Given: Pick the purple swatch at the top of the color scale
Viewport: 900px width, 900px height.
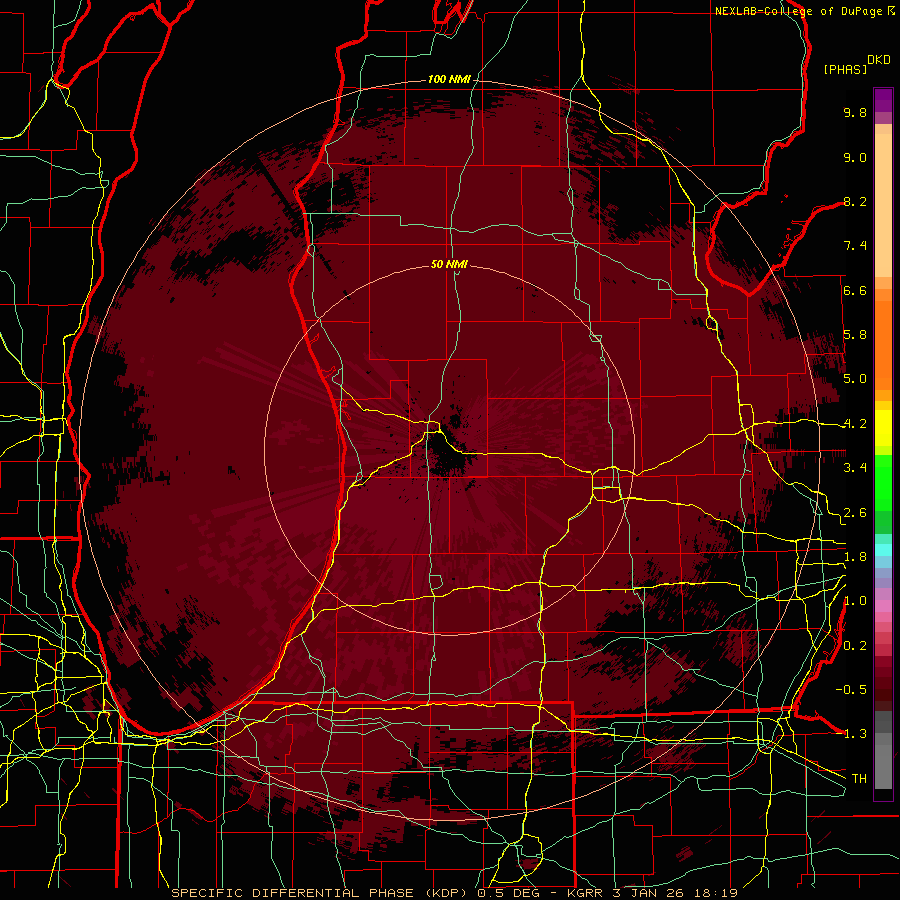Looking at the screenshot, I should [883, 100].
